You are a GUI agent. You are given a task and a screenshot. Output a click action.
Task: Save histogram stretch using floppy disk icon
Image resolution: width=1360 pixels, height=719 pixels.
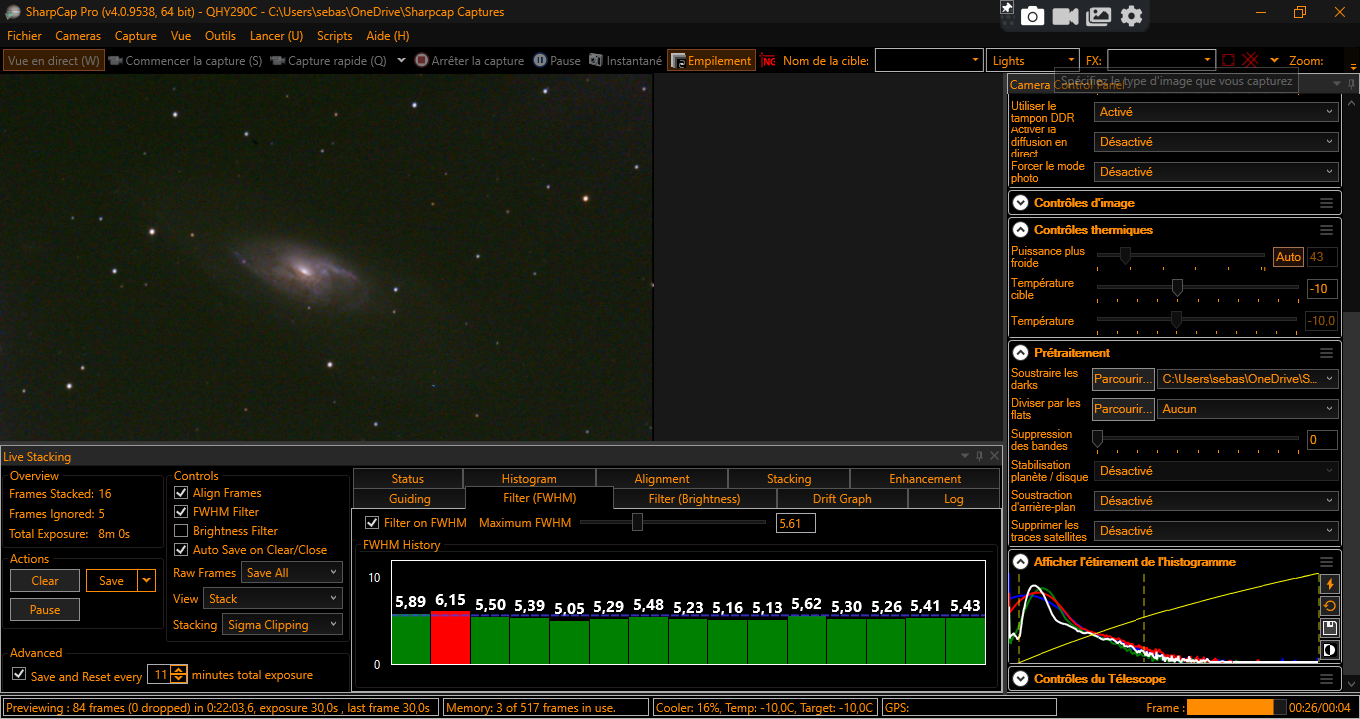1330,628
